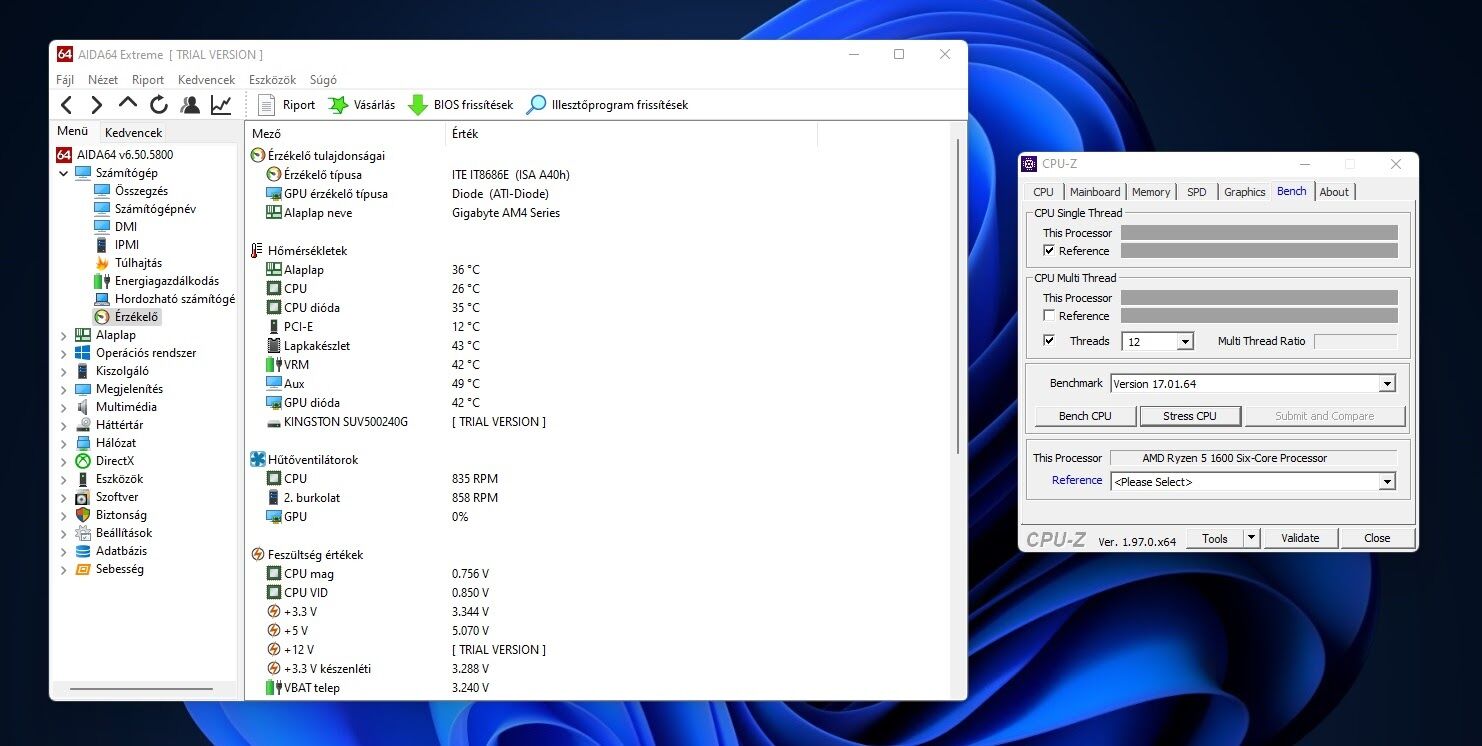Toggle Single Thread Reference checkbox in CPU-Z
Viewport: 1482px width, 746px height.
pos(1049,251)
